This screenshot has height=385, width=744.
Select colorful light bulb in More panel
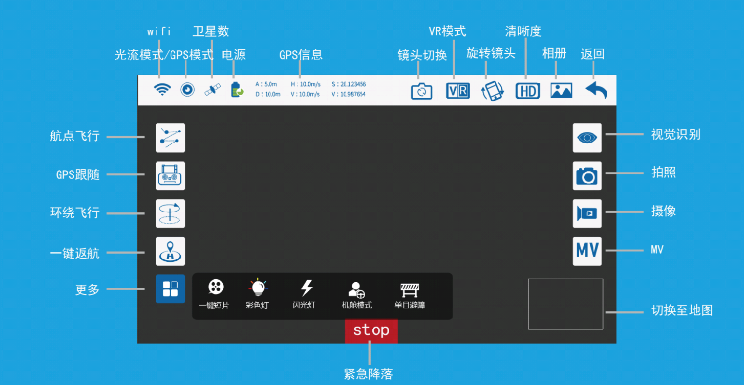coord(257,294)
